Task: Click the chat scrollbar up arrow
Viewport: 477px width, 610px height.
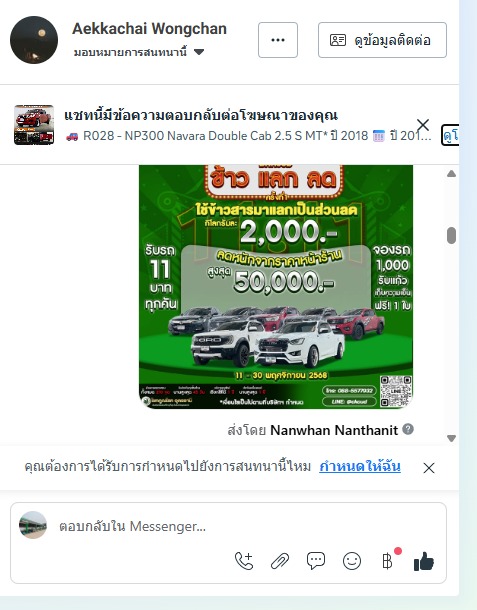Action: click(x=451, y=174)
